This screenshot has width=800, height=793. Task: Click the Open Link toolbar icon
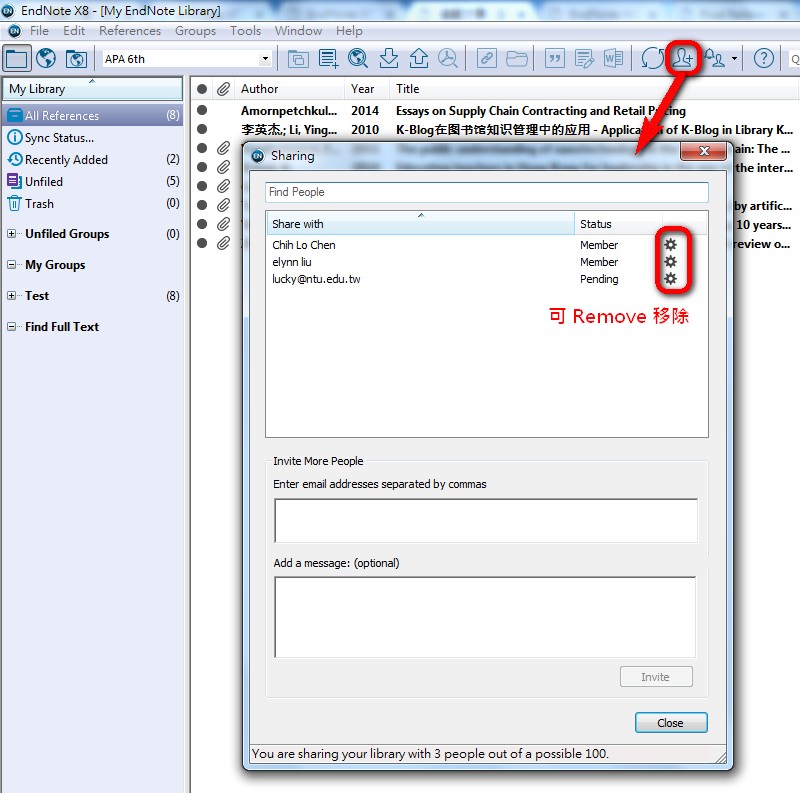coord(487,59)
